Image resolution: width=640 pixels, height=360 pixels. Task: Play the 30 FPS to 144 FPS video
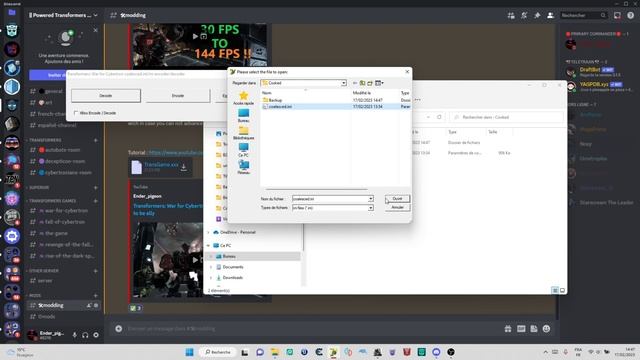(195, 36)
